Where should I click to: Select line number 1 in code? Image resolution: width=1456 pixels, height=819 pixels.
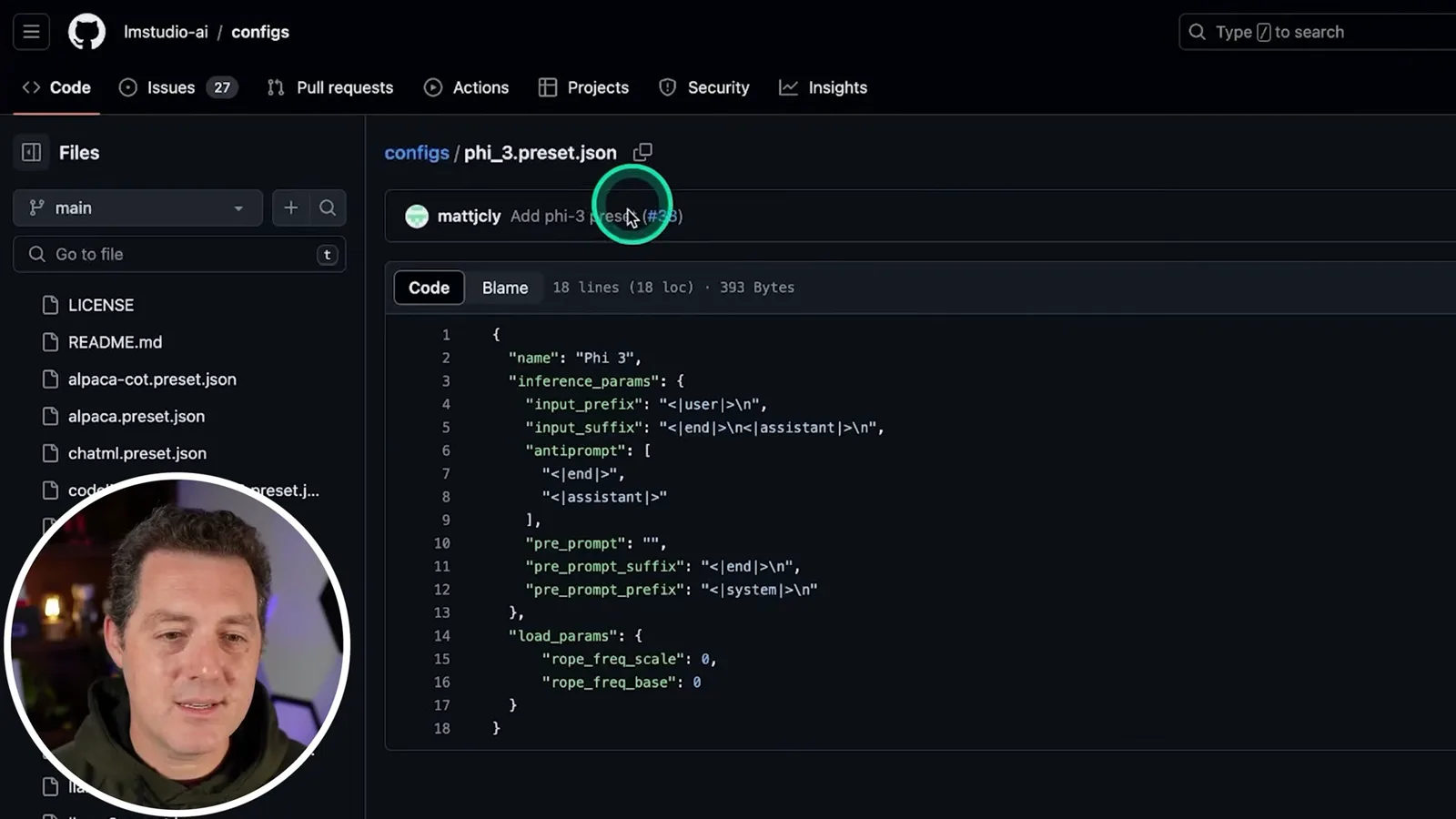[x=446, y=335]
